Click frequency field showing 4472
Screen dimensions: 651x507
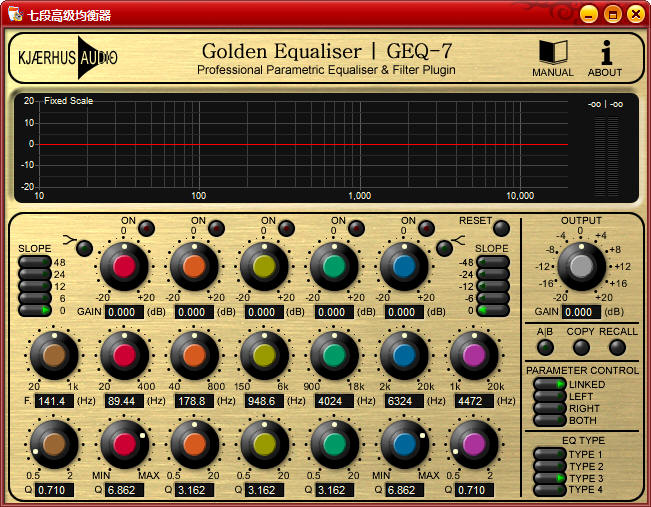pyautogui.click(x=474, y=401)
